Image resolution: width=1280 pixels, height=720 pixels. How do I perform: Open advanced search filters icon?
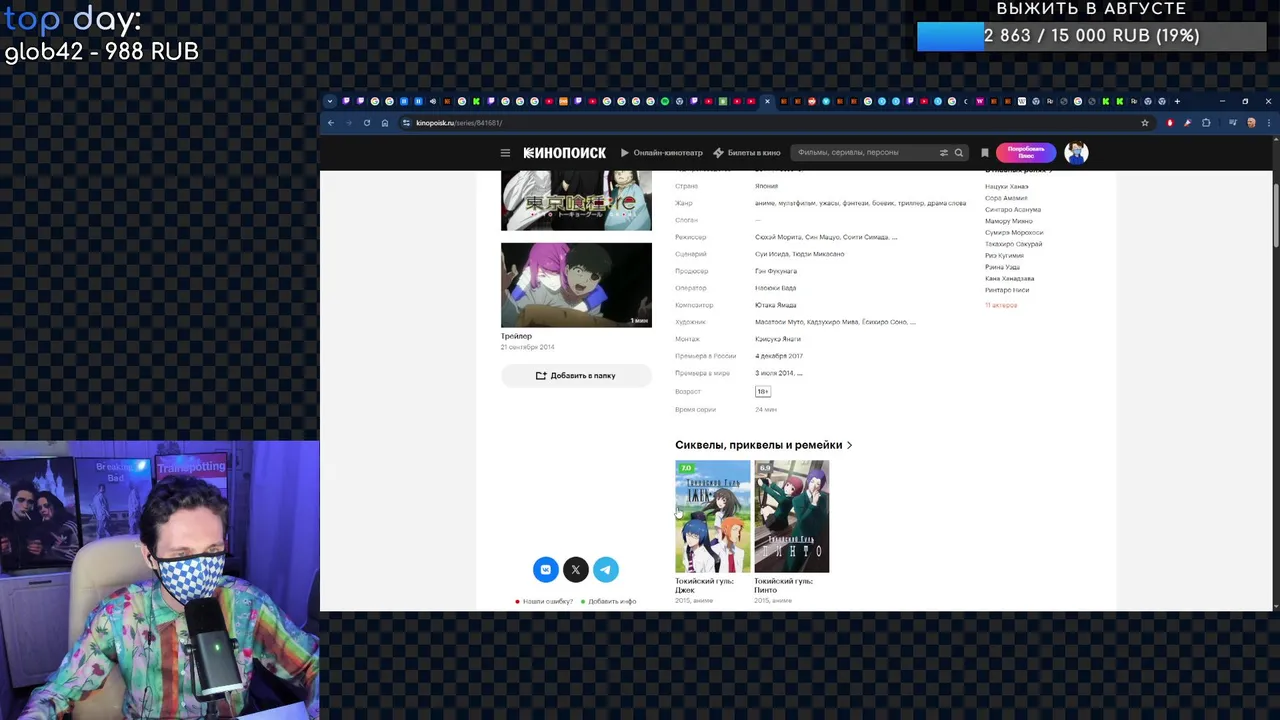click(943, 153)
